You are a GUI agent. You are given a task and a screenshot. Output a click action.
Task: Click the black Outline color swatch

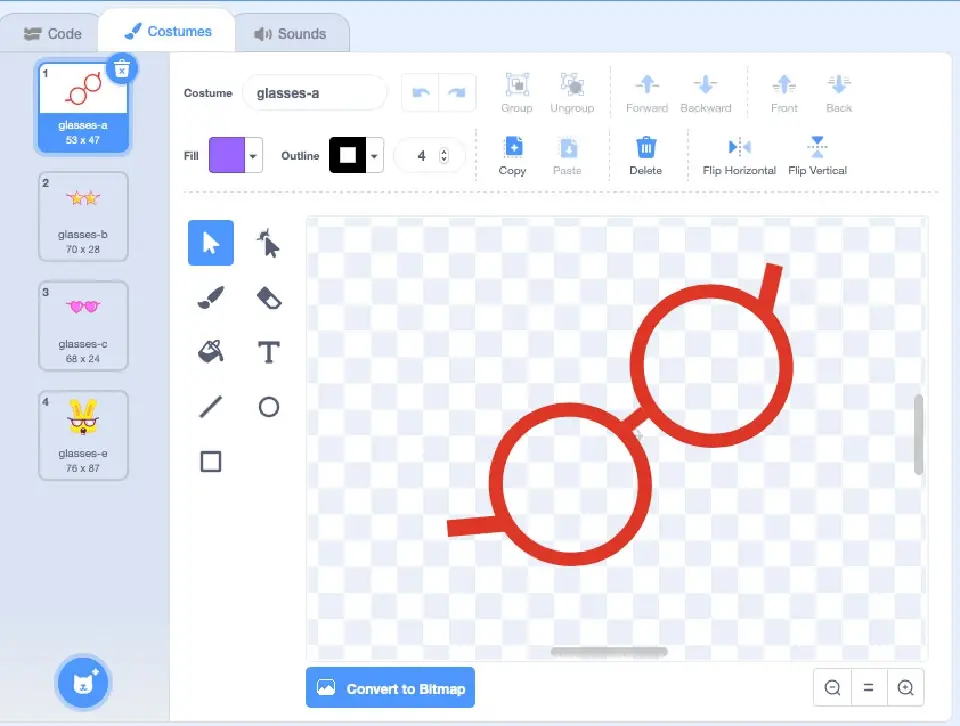click(x=348, y=155)
